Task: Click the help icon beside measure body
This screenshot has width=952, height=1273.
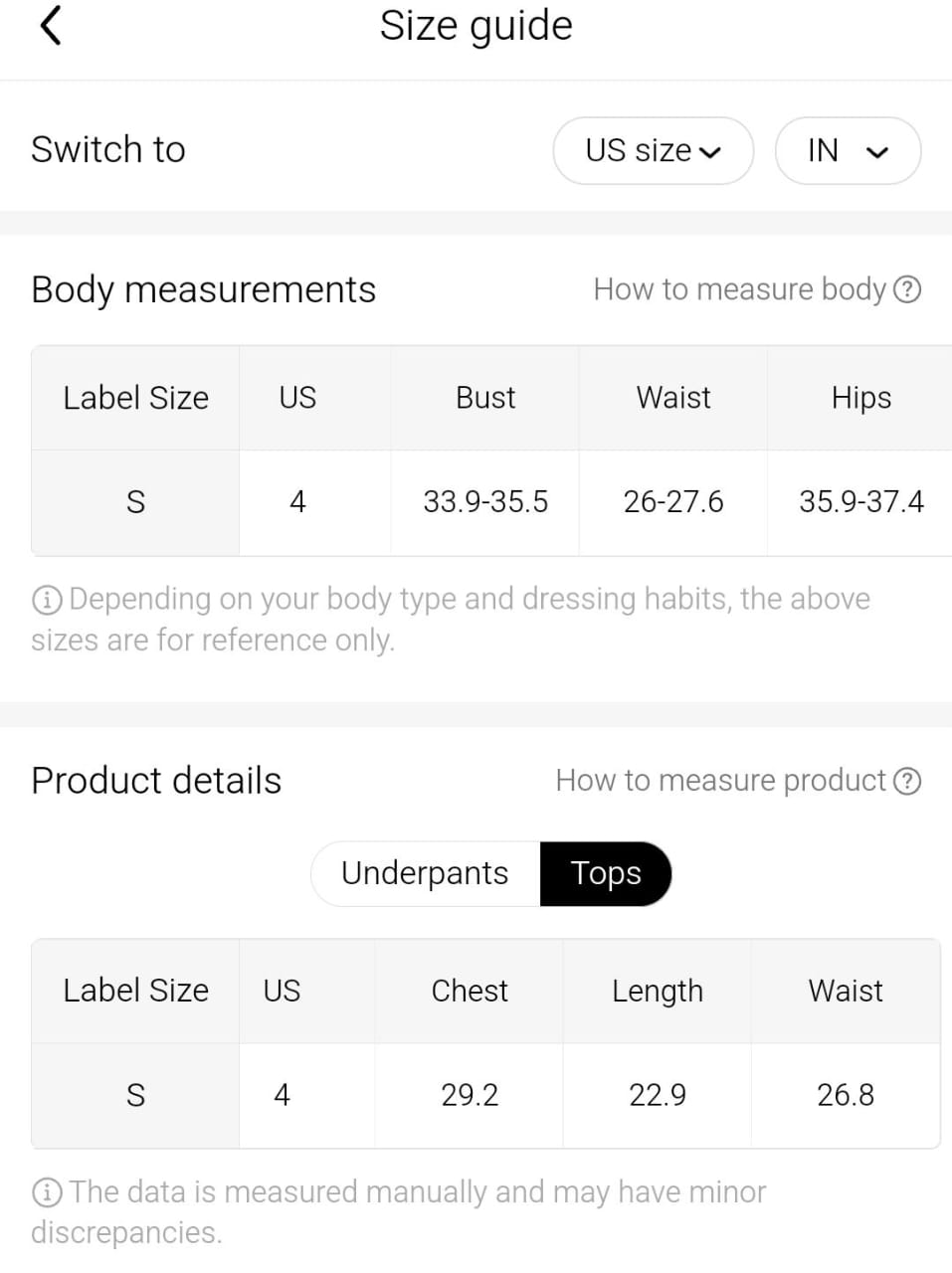Action: 907,289
